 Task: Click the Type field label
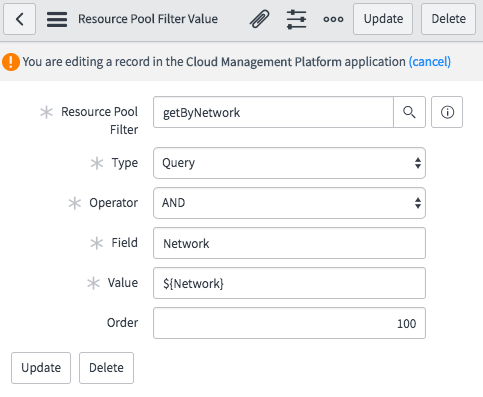coord(125,163)
